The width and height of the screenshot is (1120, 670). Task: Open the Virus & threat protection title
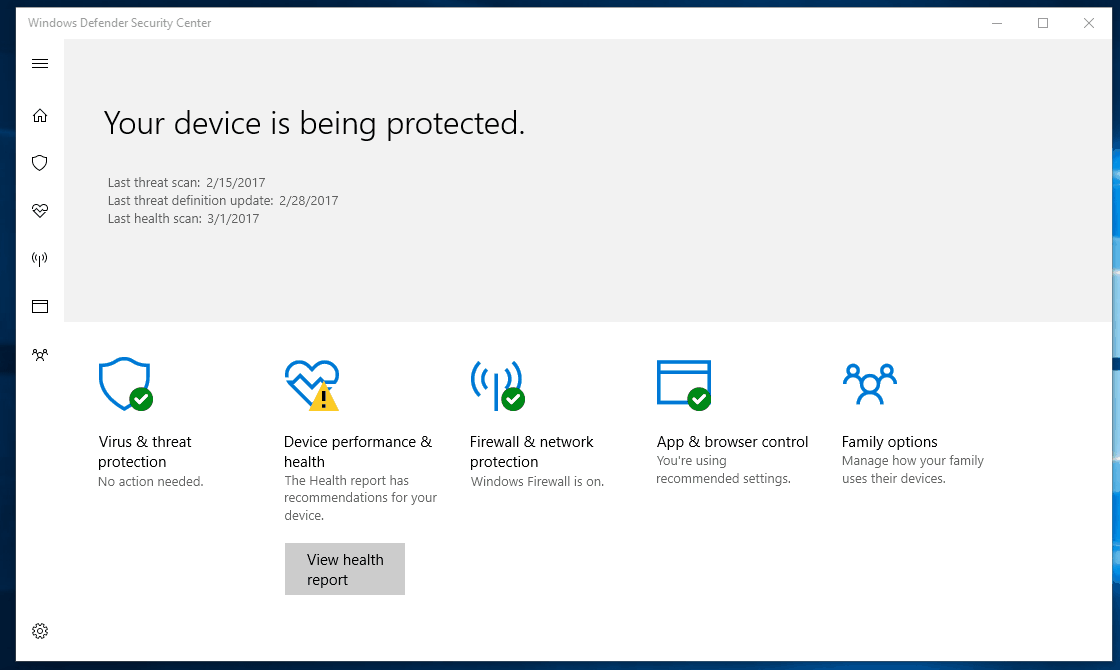click(144, 451)
